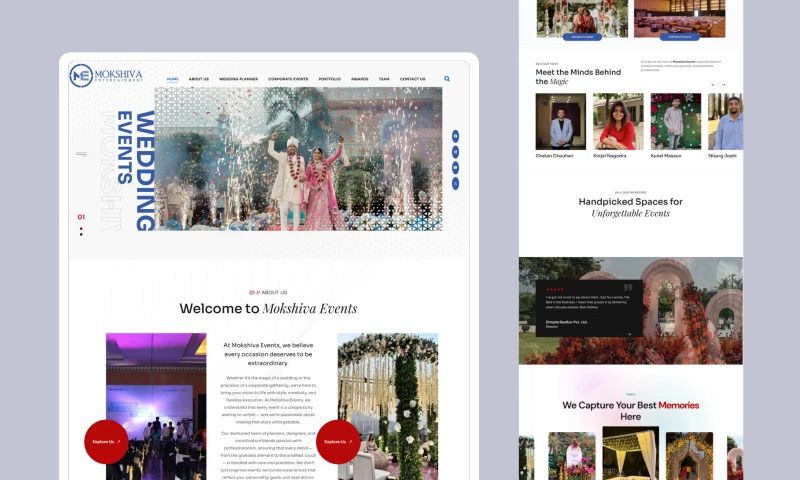Open the Corporate Events menu item

click(288, 79)
